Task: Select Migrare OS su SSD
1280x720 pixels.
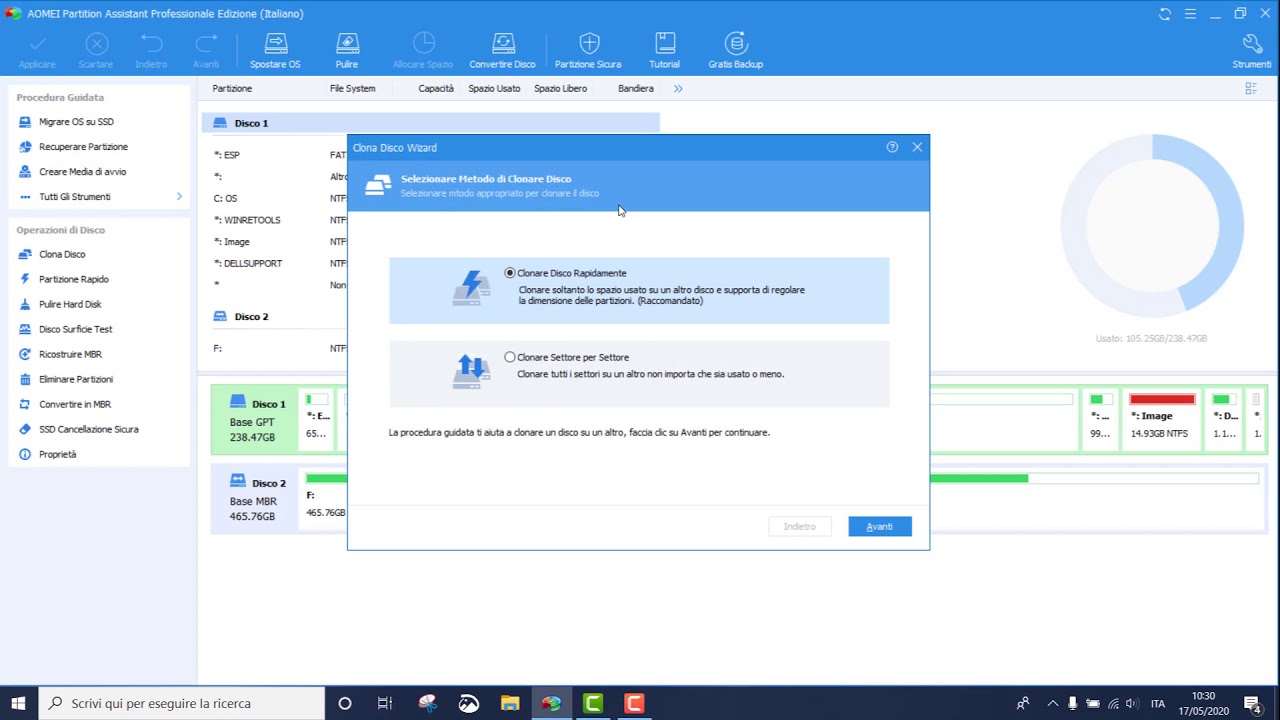Action: (76, 121)
